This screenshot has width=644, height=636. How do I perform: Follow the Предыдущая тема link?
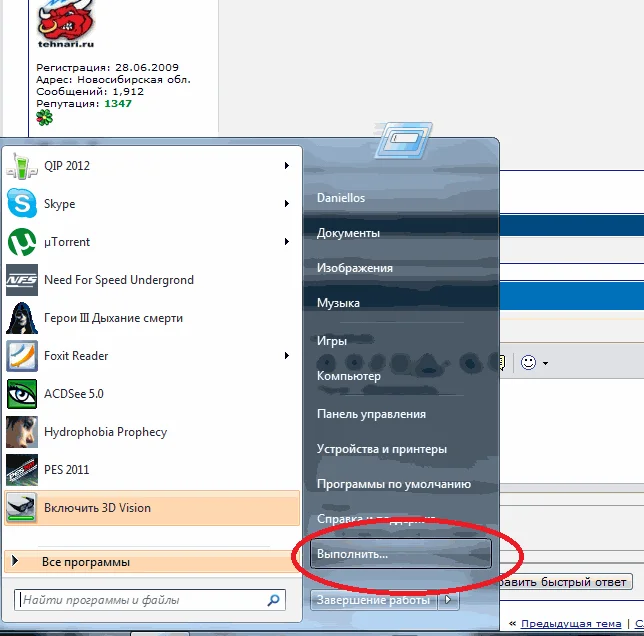(x=571, y=624)
